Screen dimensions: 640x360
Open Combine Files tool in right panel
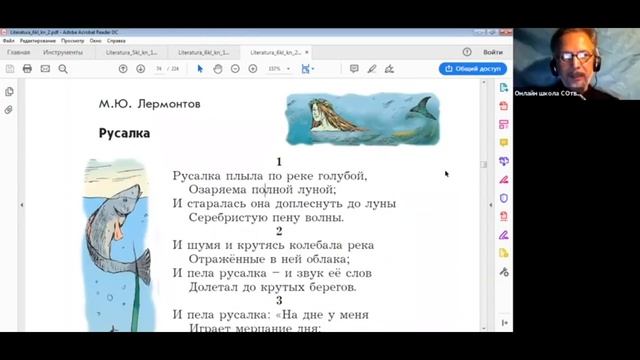click(504, 161)
